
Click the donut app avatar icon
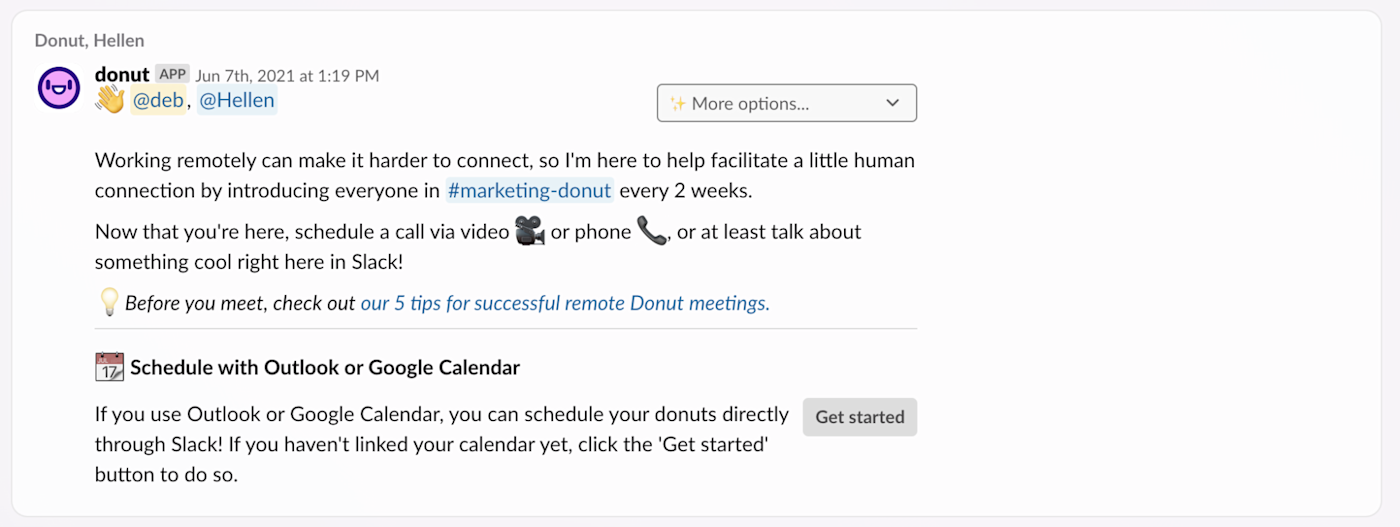point(59,88)
